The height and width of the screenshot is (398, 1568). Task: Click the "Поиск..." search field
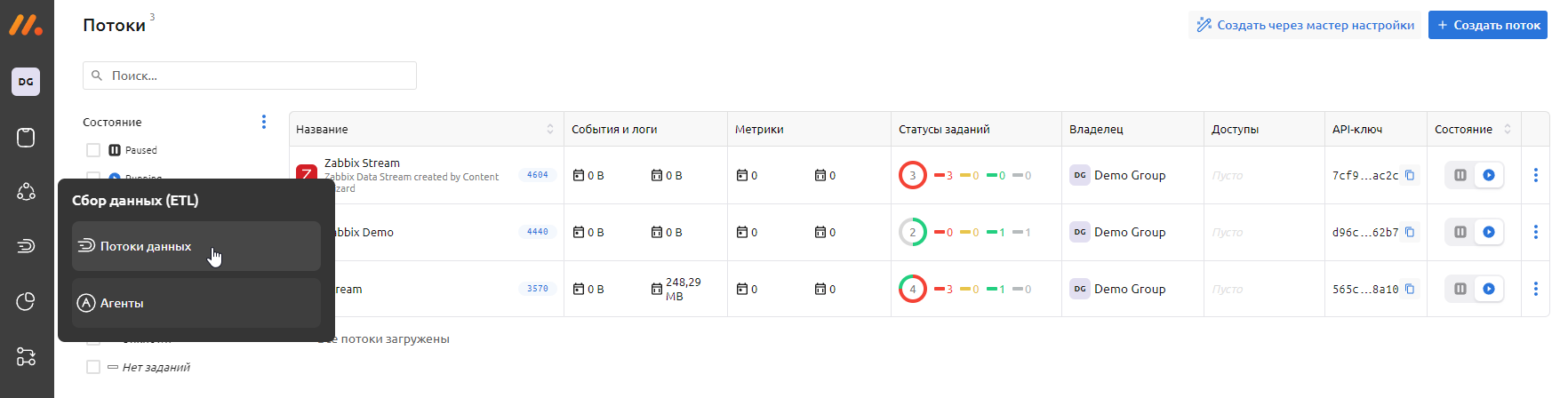tap(258, 76)
